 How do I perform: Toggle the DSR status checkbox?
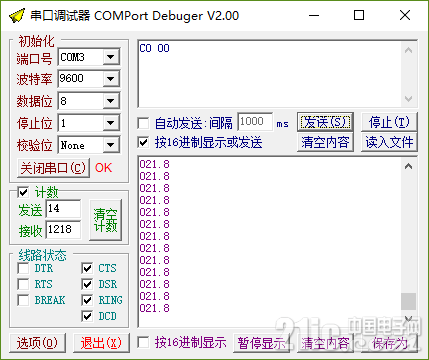point(87,284)
